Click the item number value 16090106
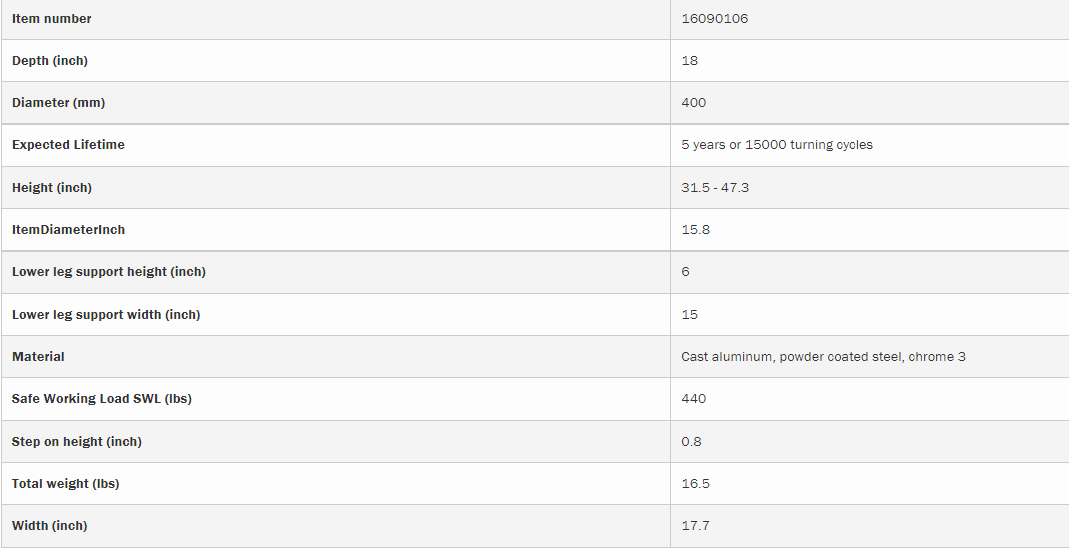The width and height of the screenshot is (1069, 549). pyautogui.click(x=714, y=19)
